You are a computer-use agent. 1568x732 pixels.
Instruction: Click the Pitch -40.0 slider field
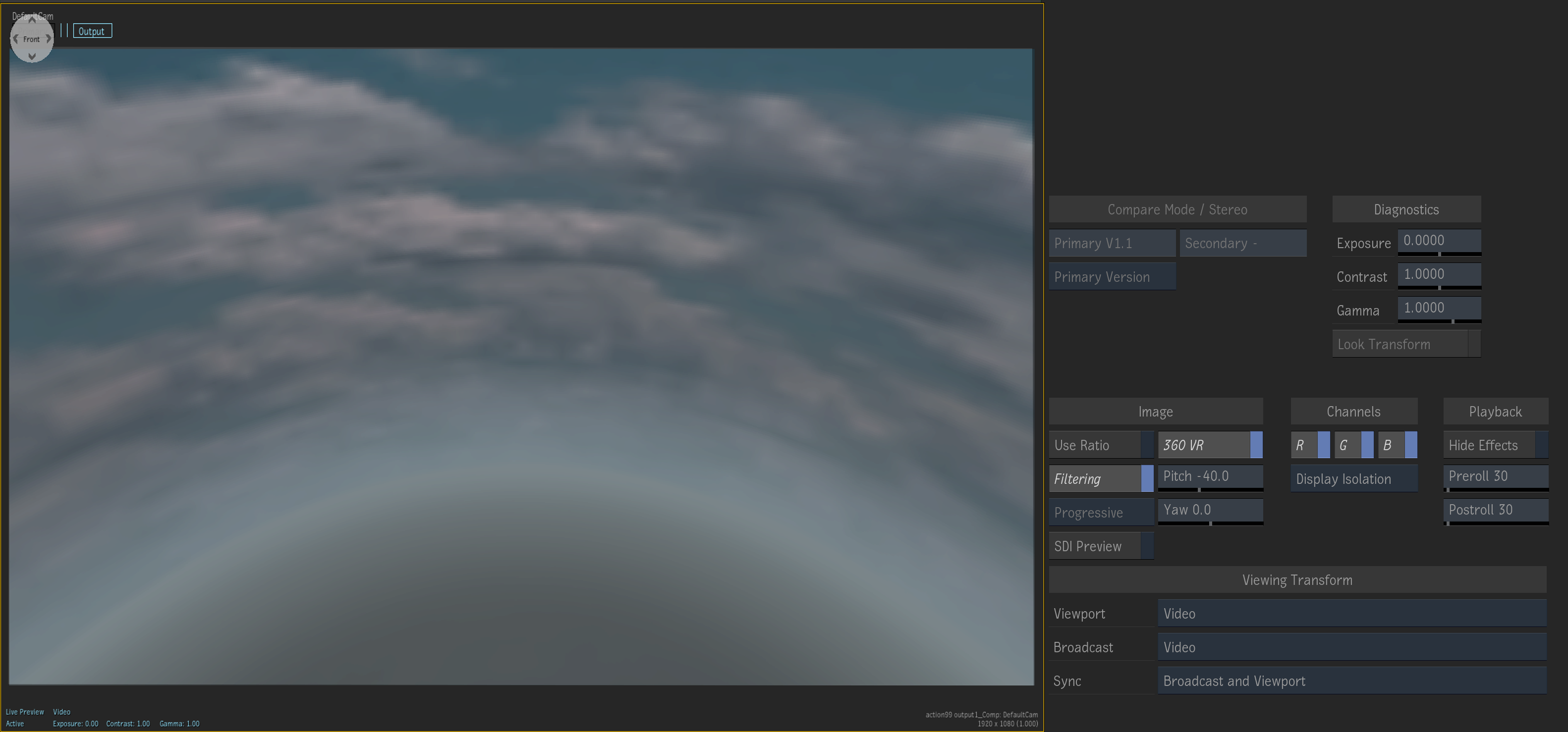point(1210,476)
